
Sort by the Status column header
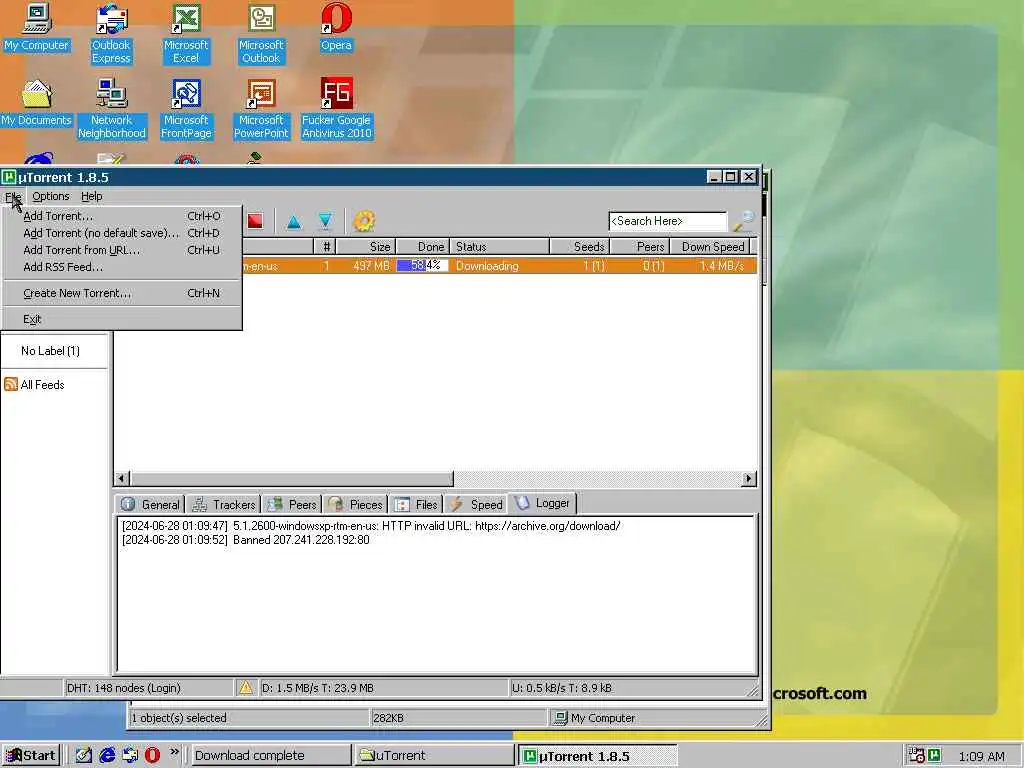[x=500, y=247]
